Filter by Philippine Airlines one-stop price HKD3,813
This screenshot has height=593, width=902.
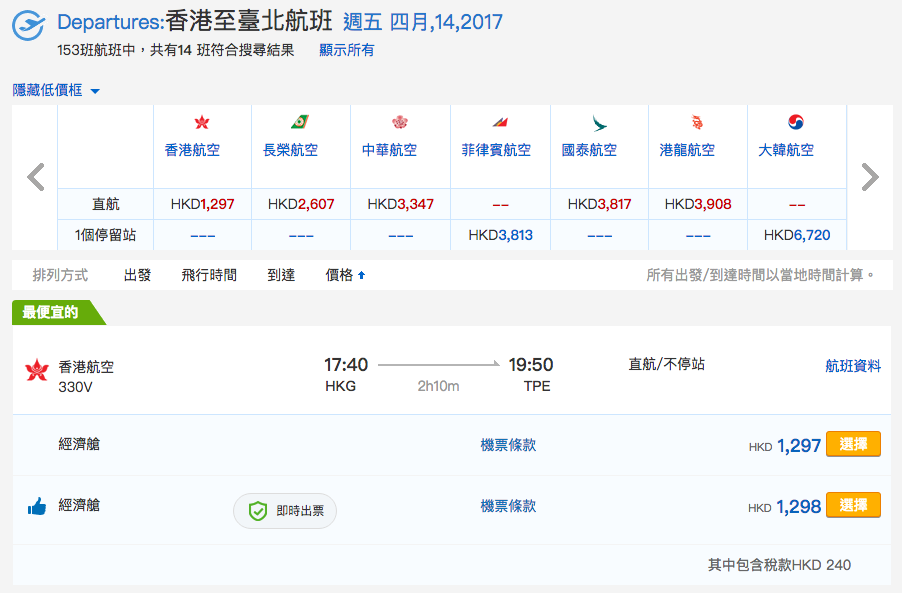coord(500,235)
